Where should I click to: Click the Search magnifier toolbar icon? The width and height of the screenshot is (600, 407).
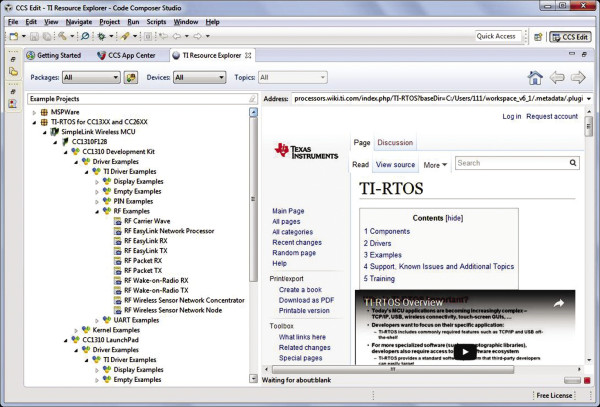click(x=85, y=36)
